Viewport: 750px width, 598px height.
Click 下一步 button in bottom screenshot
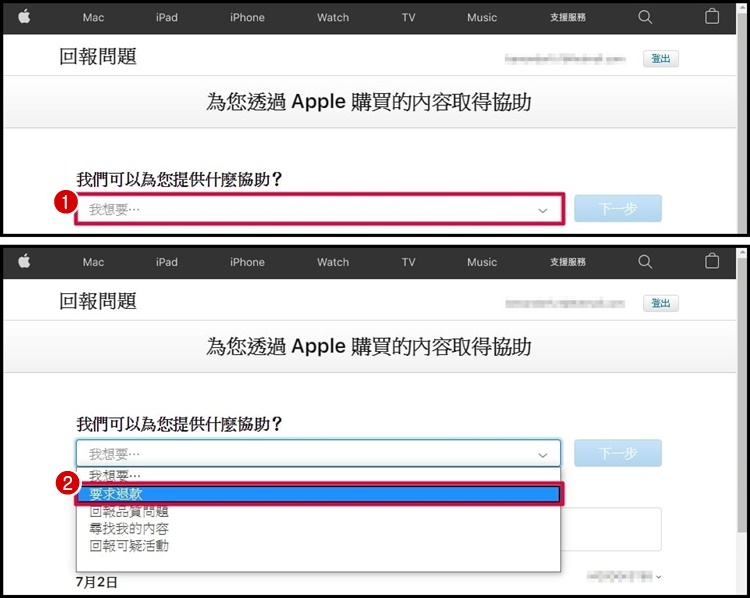[618, 453]
